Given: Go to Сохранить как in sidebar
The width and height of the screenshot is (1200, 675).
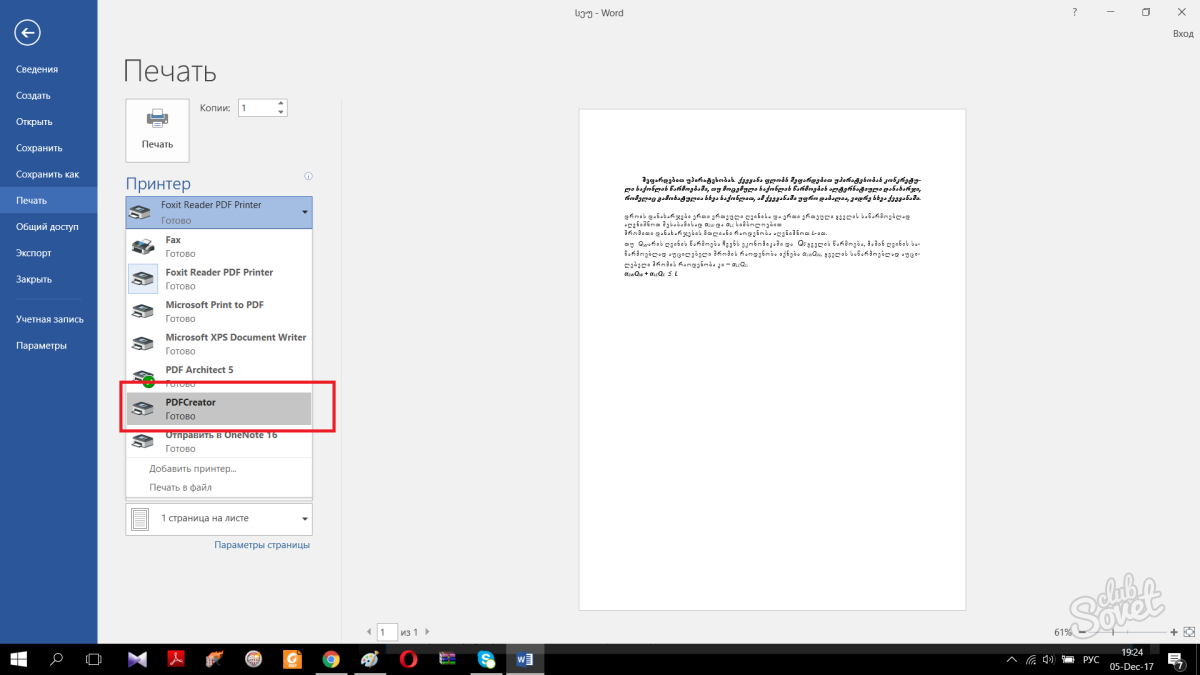Looking at the screenshot, I should 47,174.
